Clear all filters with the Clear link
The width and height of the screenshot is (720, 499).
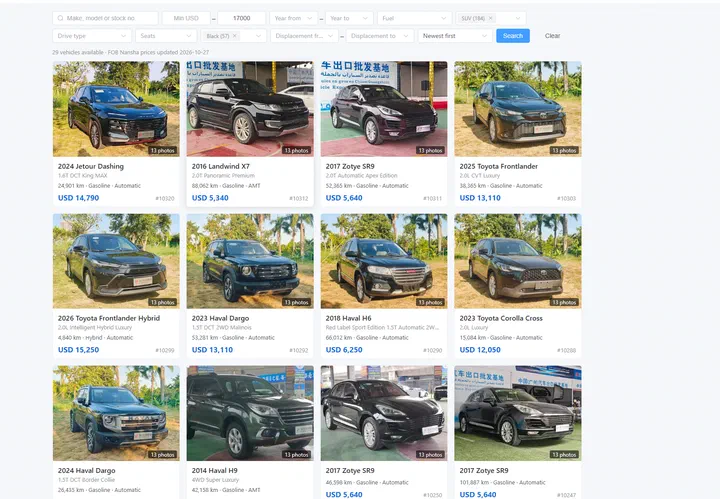(552, 36)
